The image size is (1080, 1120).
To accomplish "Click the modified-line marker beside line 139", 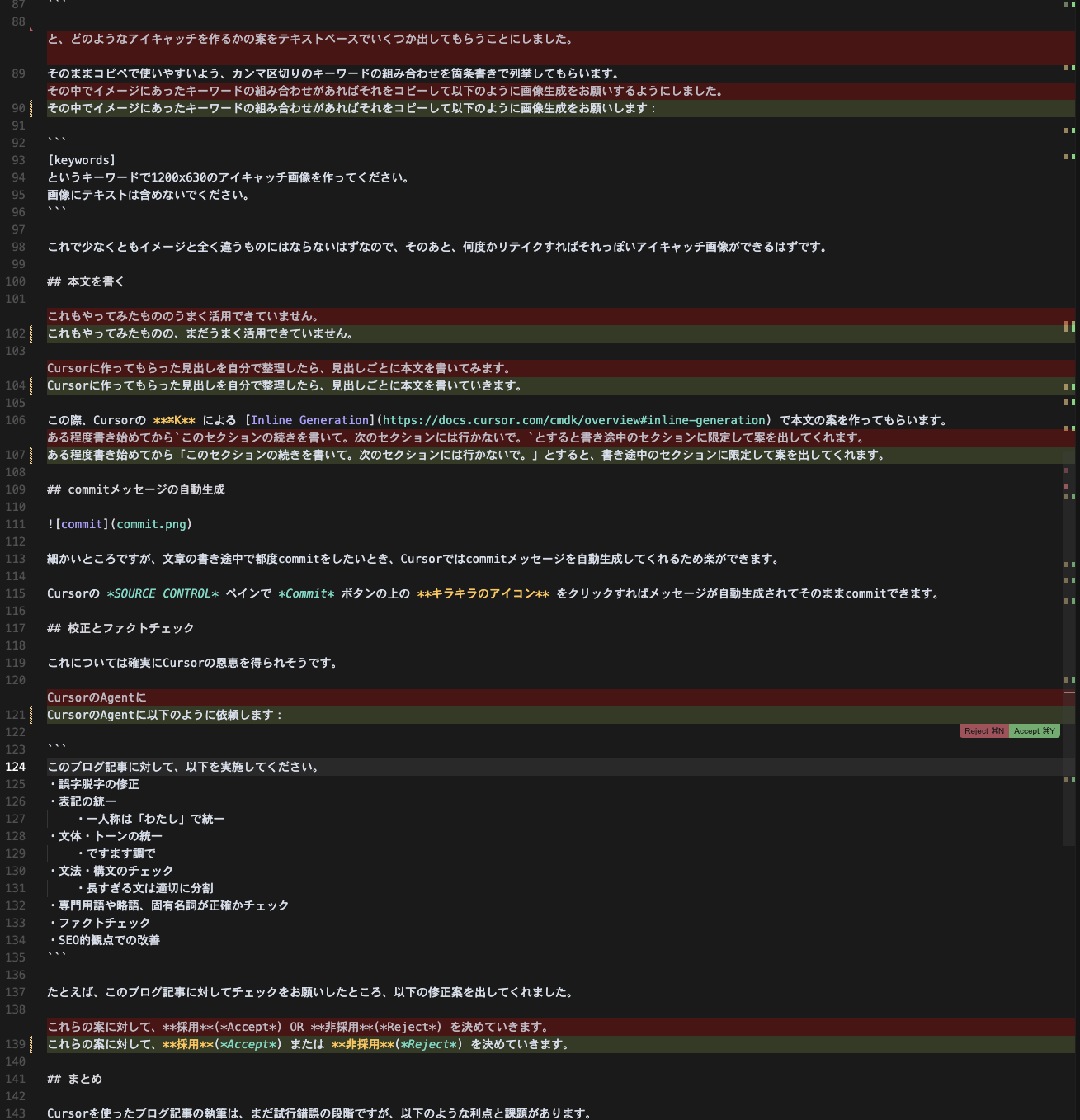I will click(31, 1044).
